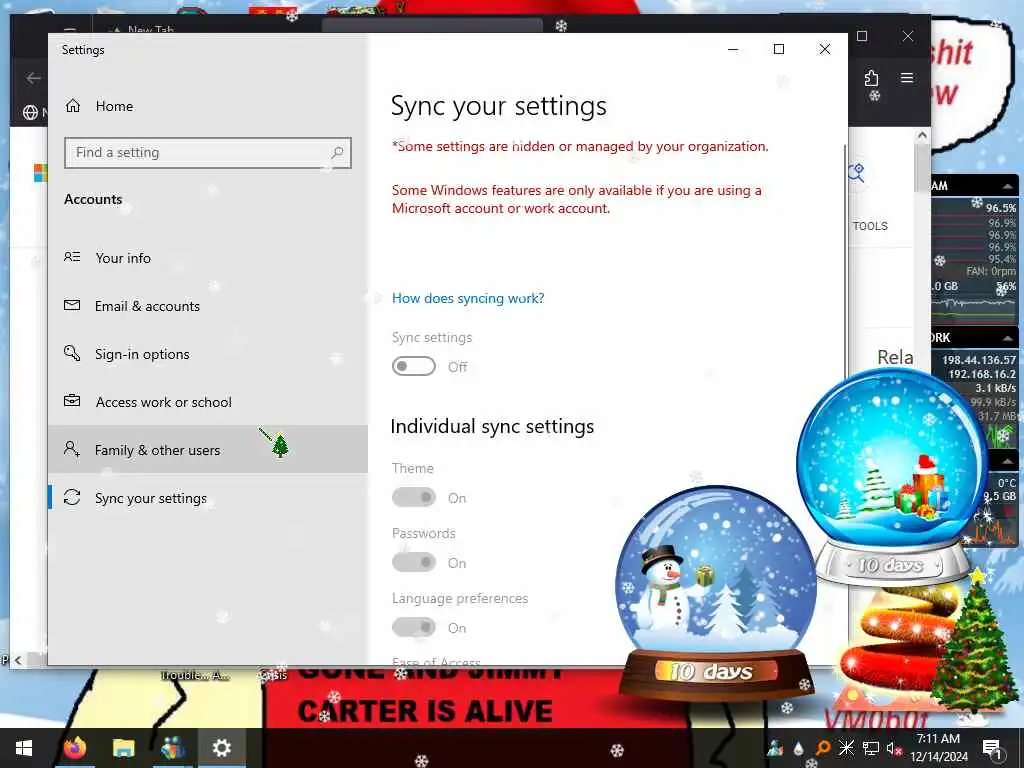This screenshot has width=1024, height=768.
Task: Collapse the network section arrow in monitor widget
Action: coord(1008,338)
